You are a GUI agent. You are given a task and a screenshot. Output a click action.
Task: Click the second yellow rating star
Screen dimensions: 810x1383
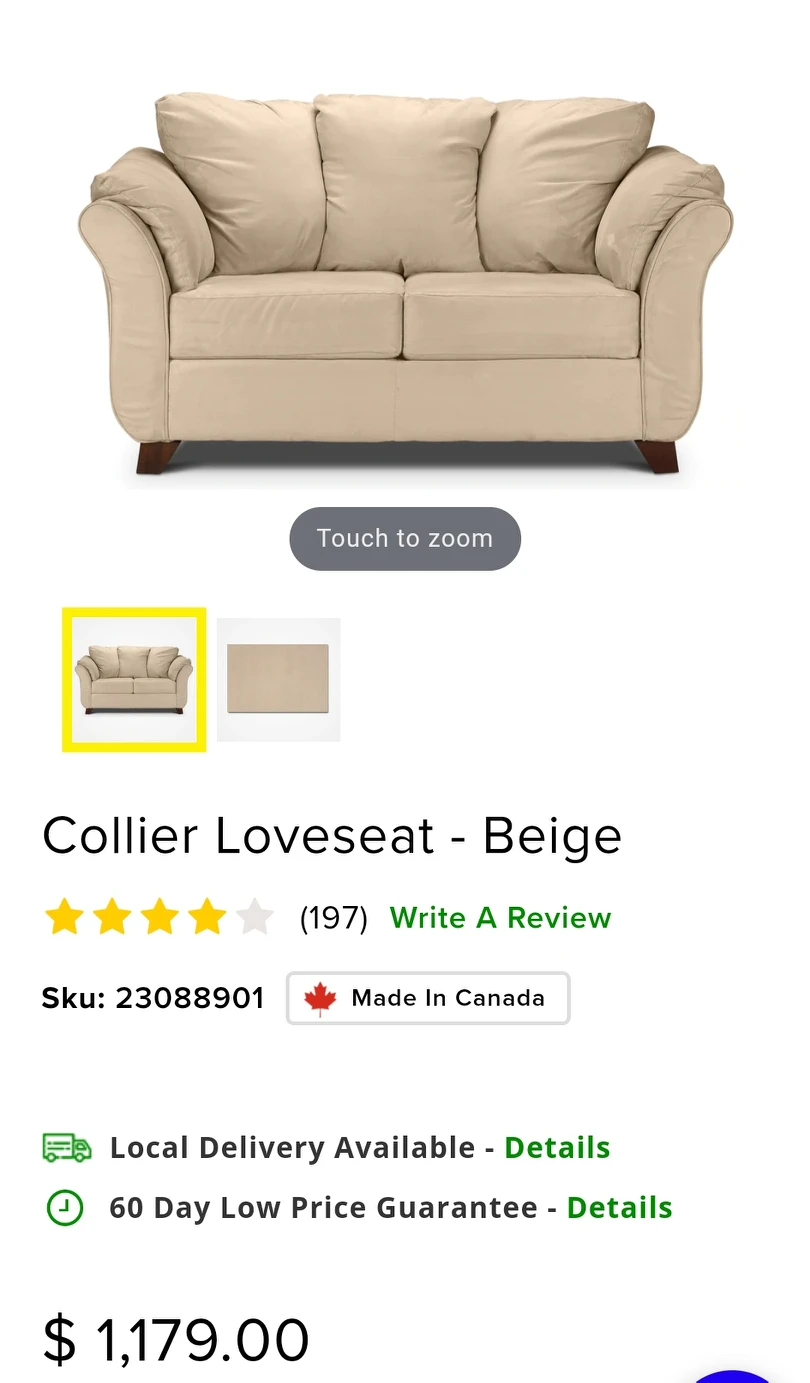coord(112,917)
